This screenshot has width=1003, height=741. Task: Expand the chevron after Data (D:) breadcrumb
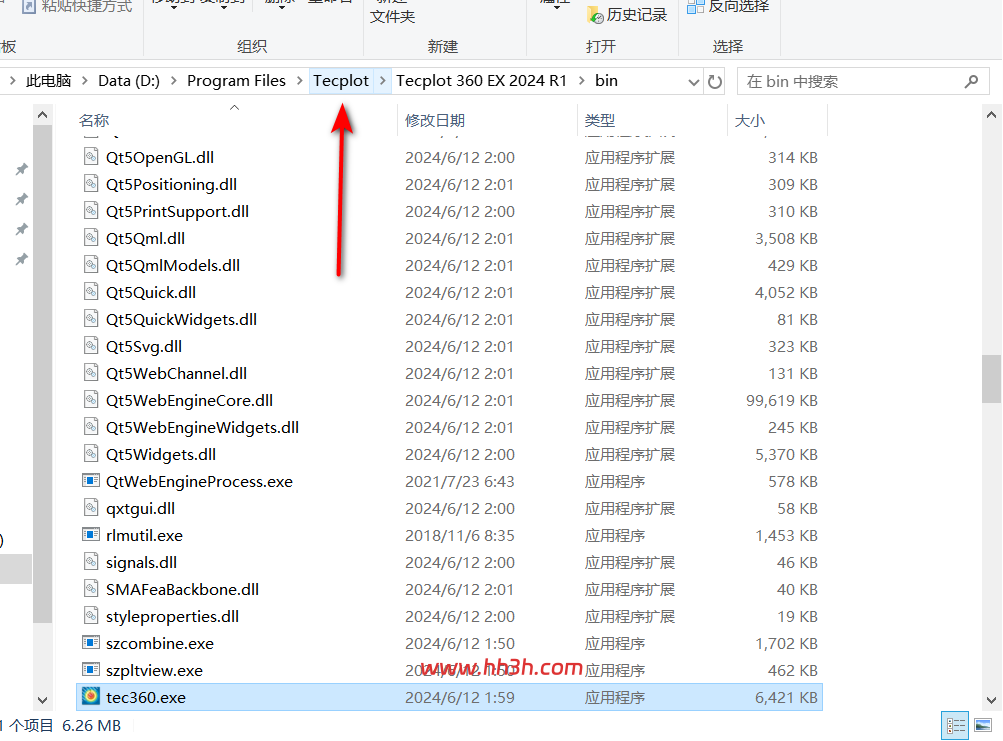[x=173, y=81]
